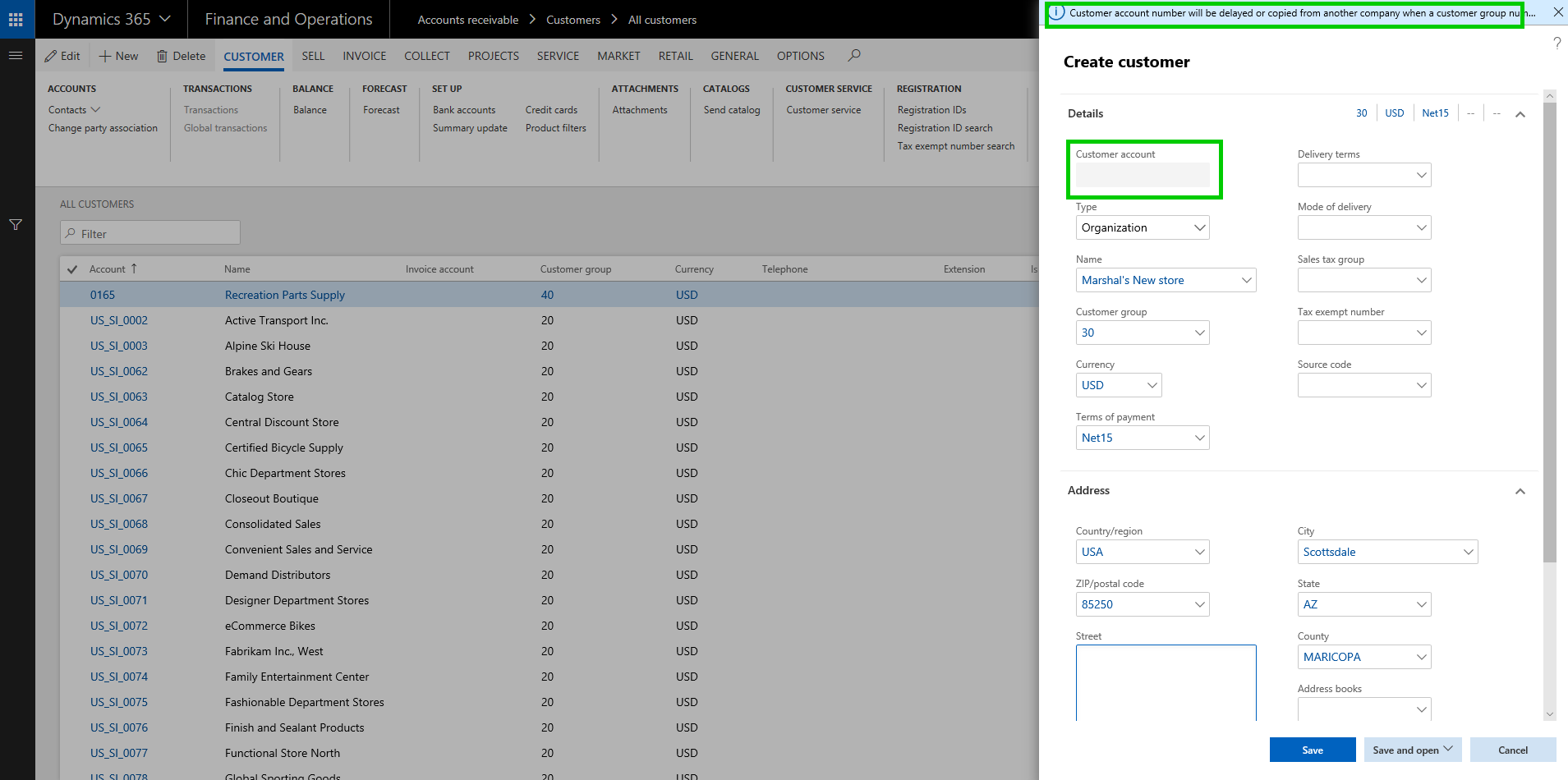
Task: Expand the hamburger navigation menu
Action: point(16,56)
